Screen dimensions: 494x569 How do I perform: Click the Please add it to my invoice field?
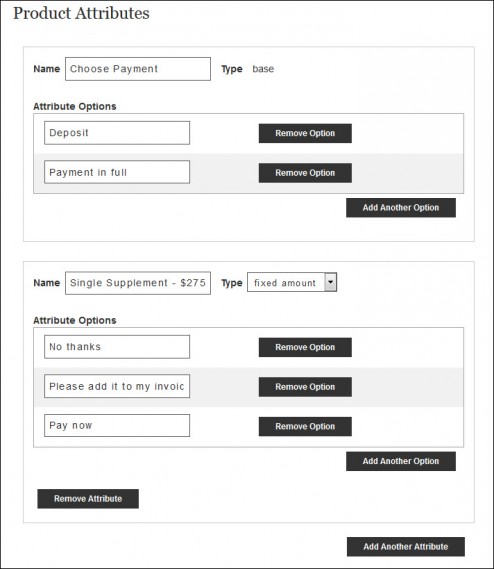coord(117,386)
